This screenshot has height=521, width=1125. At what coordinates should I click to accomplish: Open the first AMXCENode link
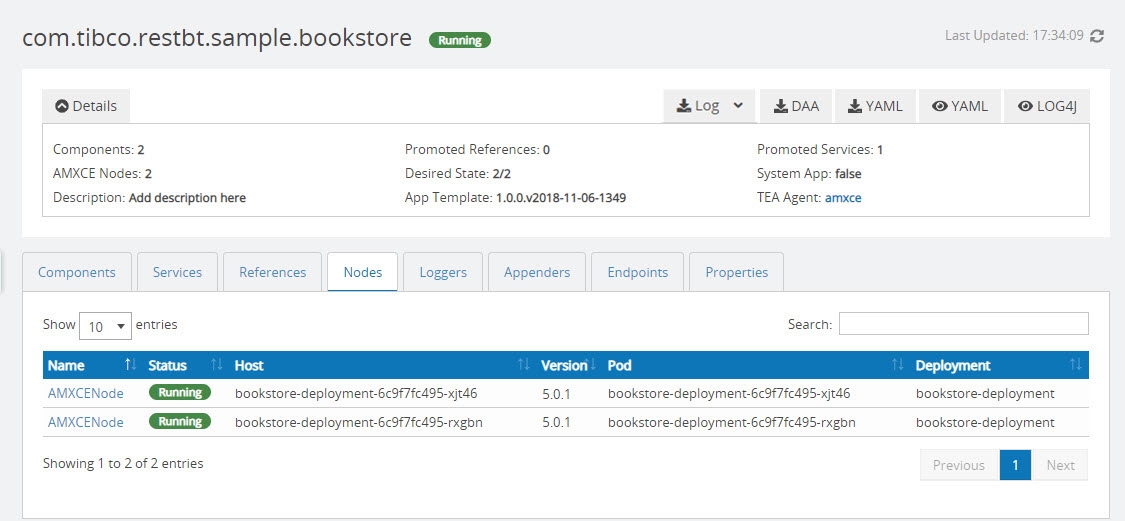86,394
